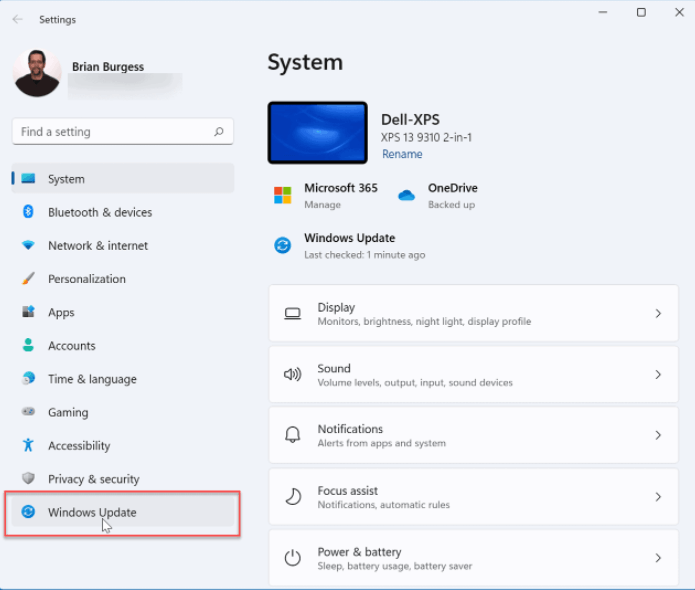Open Accounts settings
This screenshot has height=590, width=695.
tap(123, 345)
